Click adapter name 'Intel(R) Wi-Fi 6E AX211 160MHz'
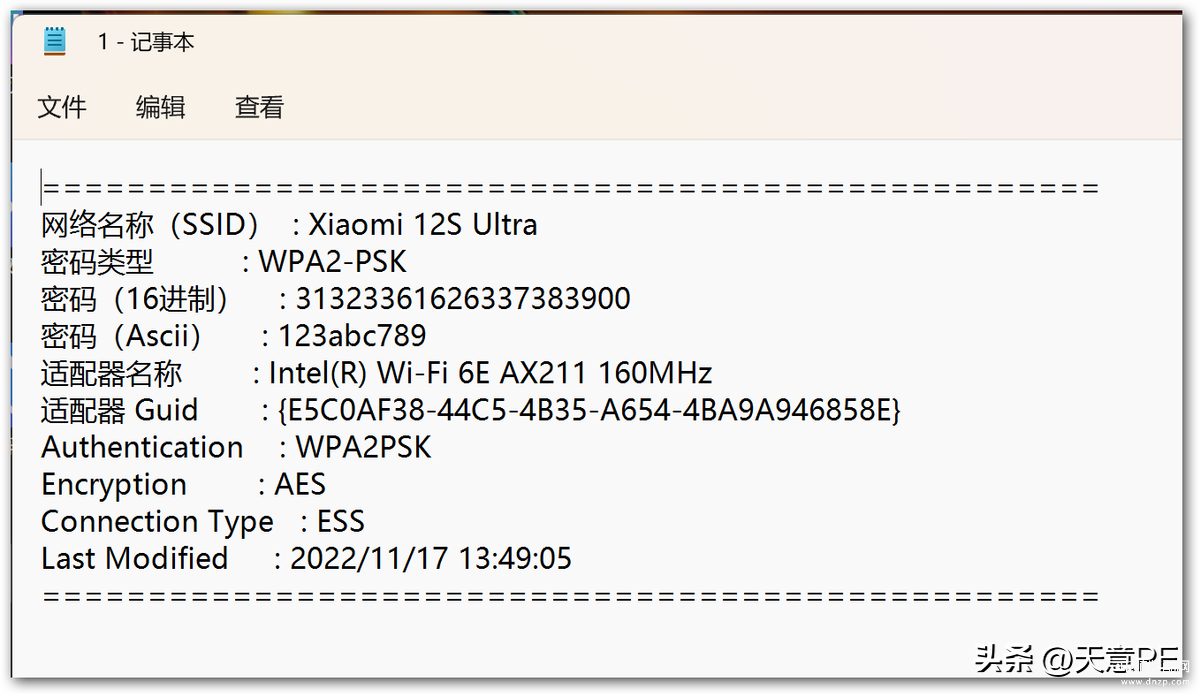Screen dimensions: 1200x695 490,373
